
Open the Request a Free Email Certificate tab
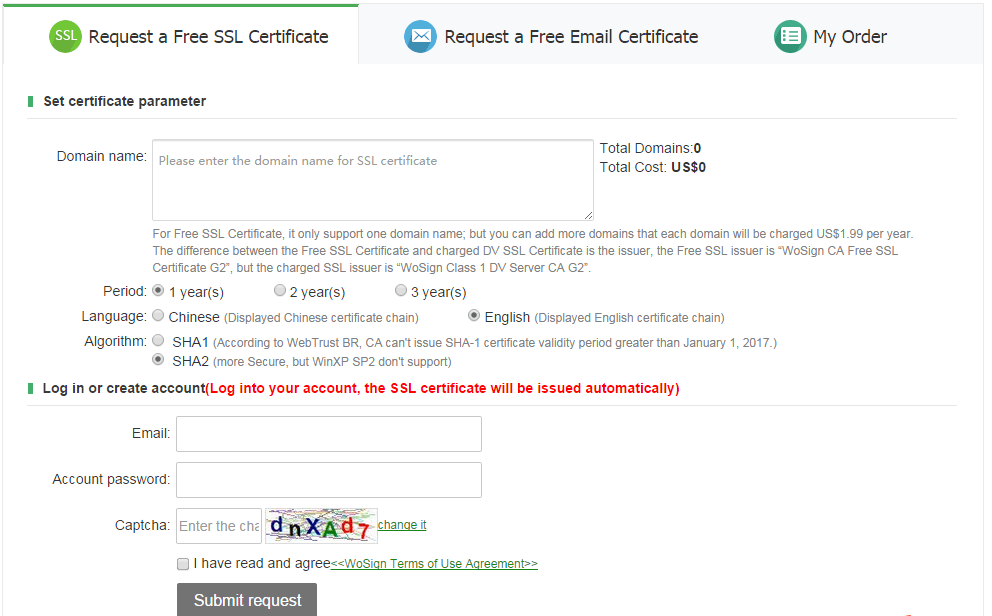(x=571, y=37)
